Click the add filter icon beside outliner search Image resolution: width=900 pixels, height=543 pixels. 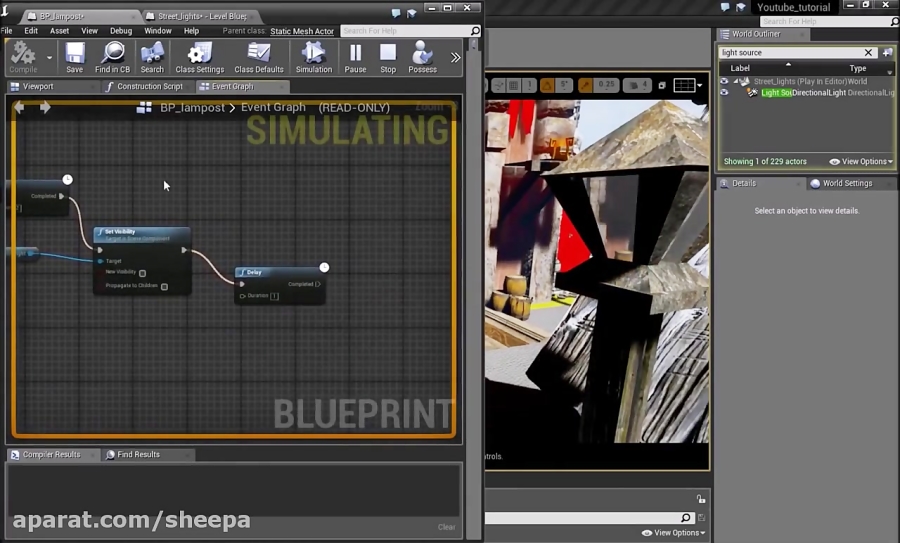[887, 52]
